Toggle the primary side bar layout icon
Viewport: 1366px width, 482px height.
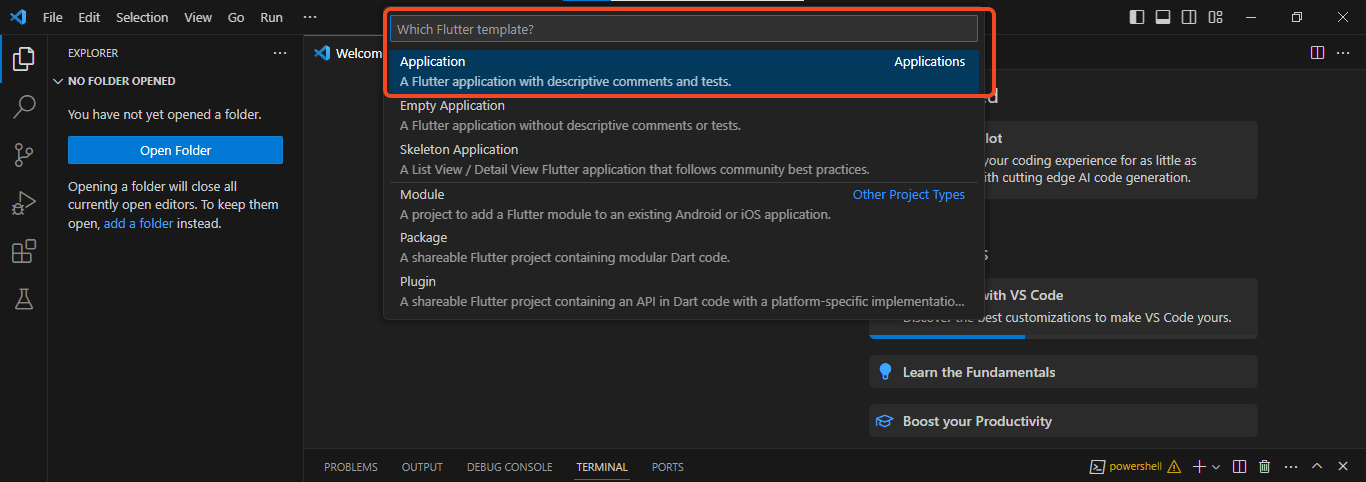pos(1137,17)
